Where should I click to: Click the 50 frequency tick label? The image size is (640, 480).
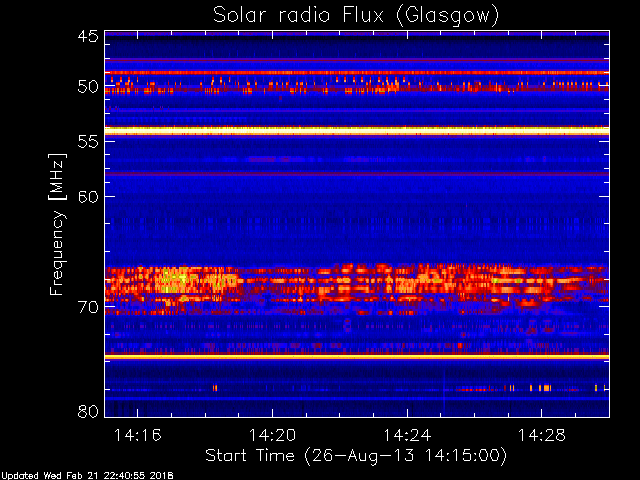(88, 87)
